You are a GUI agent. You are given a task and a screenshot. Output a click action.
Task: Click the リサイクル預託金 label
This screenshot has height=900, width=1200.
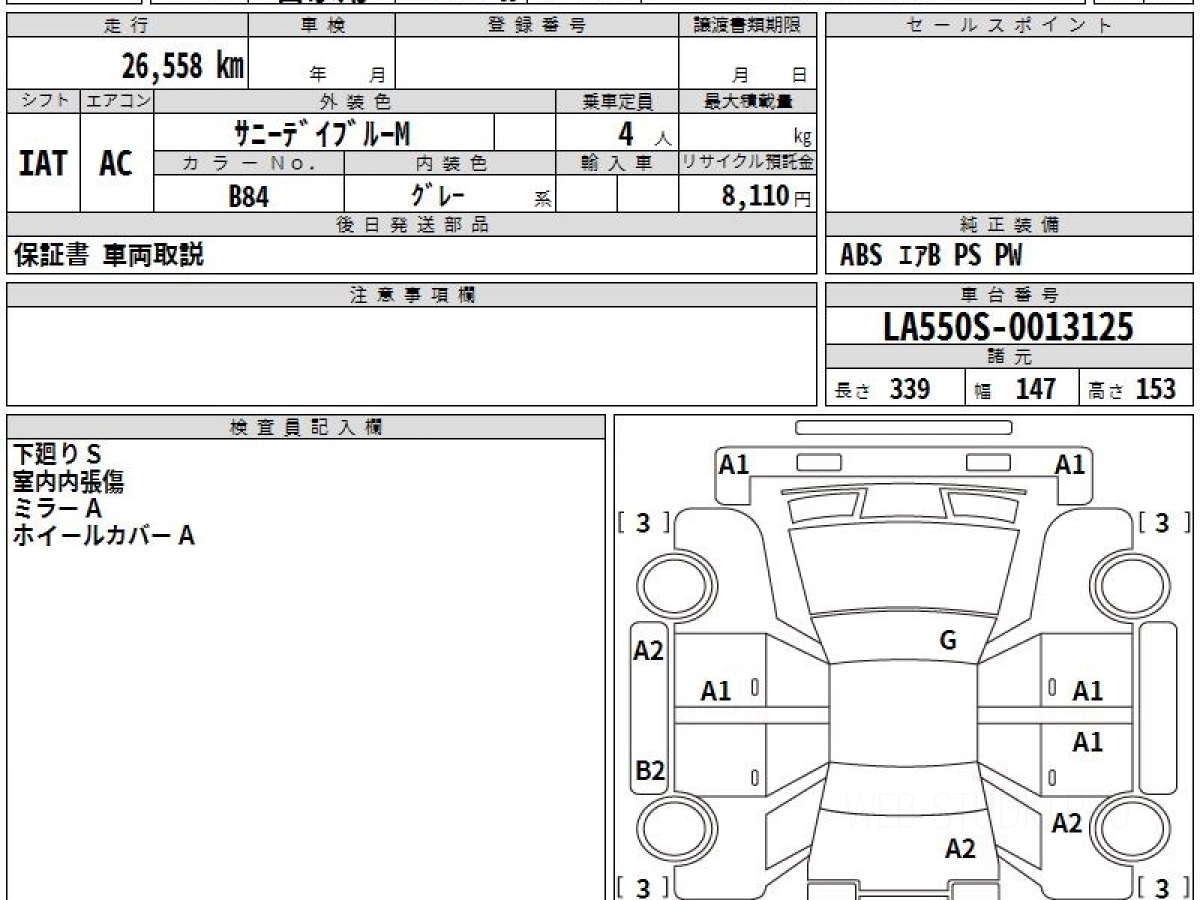[748, 163]
